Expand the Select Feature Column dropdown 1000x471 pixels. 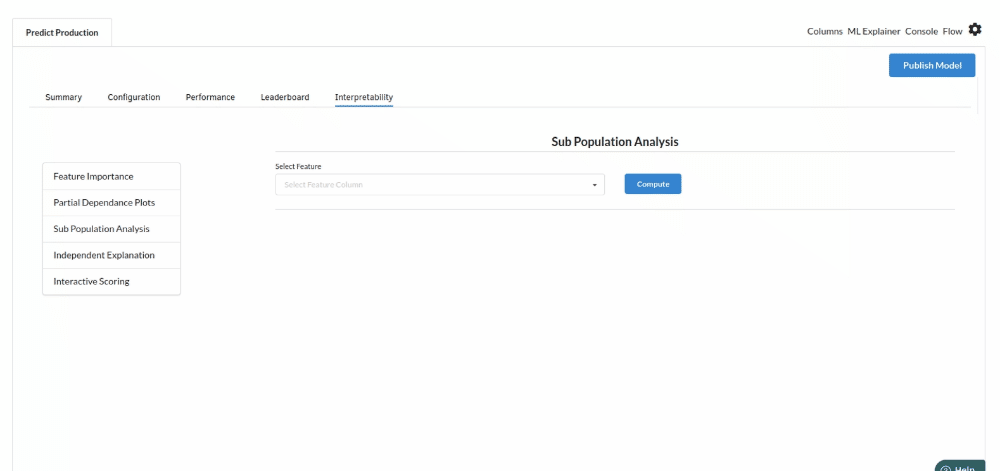[440, 185]
